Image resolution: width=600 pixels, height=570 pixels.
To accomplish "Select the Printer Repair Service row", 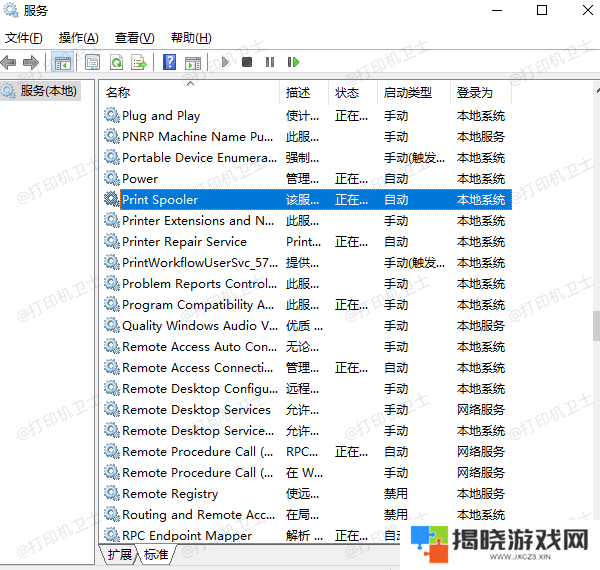I will click(307, 241).
